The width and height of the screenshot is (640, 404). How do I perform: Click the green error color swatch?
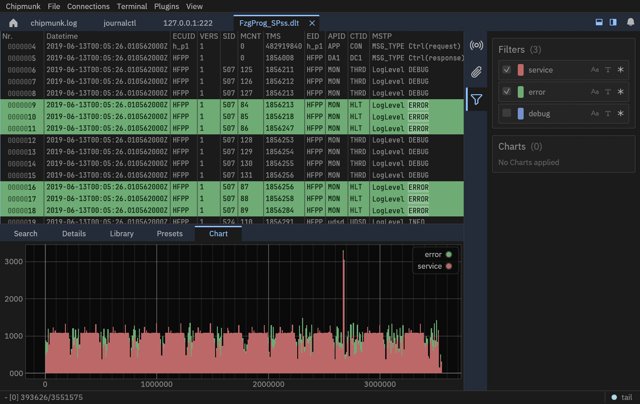pos(520,92)
